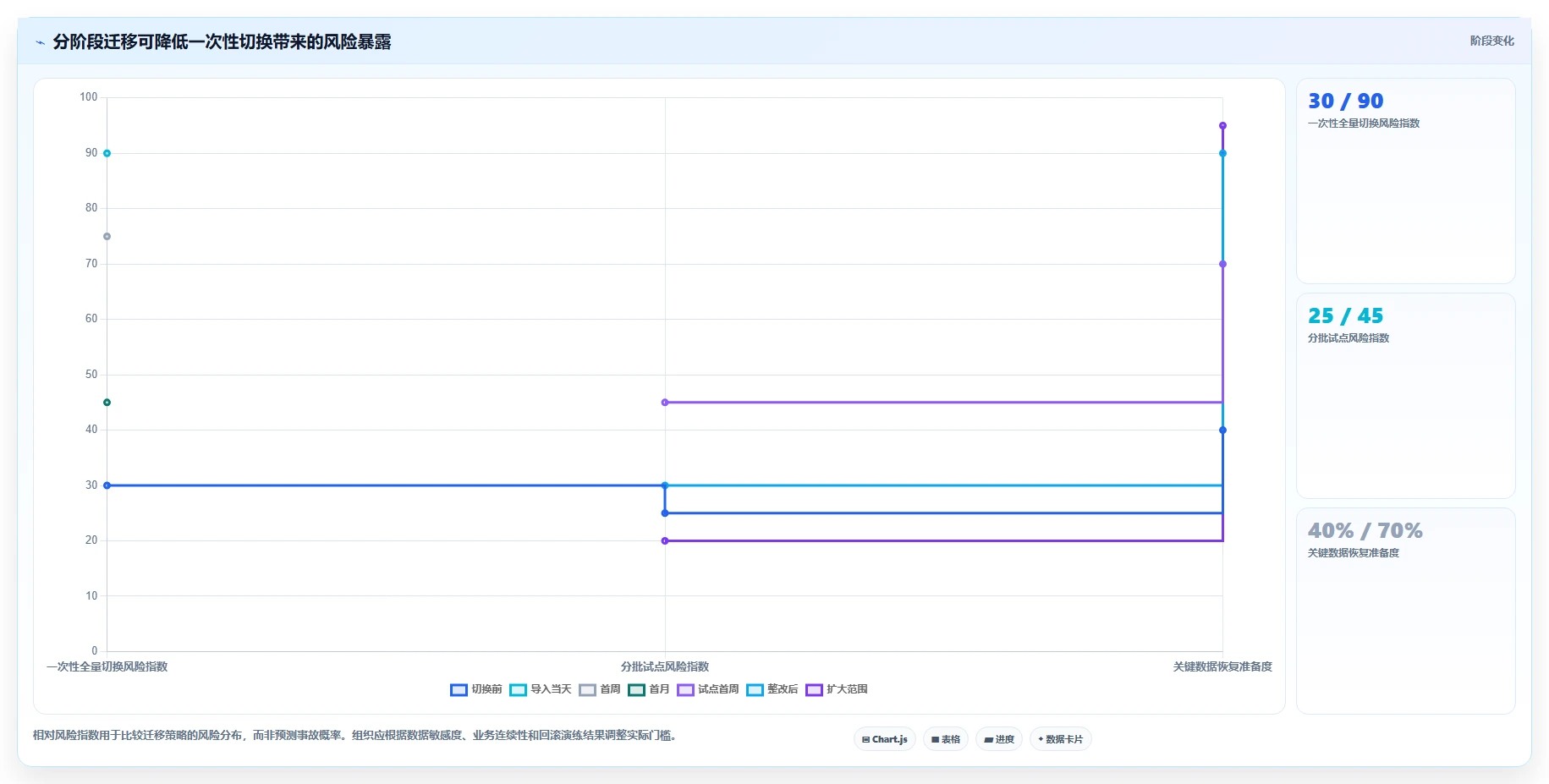Click the 阶段变化 tag in the header
This screenshot has width=1549, height=784.
coord(1491,41)
